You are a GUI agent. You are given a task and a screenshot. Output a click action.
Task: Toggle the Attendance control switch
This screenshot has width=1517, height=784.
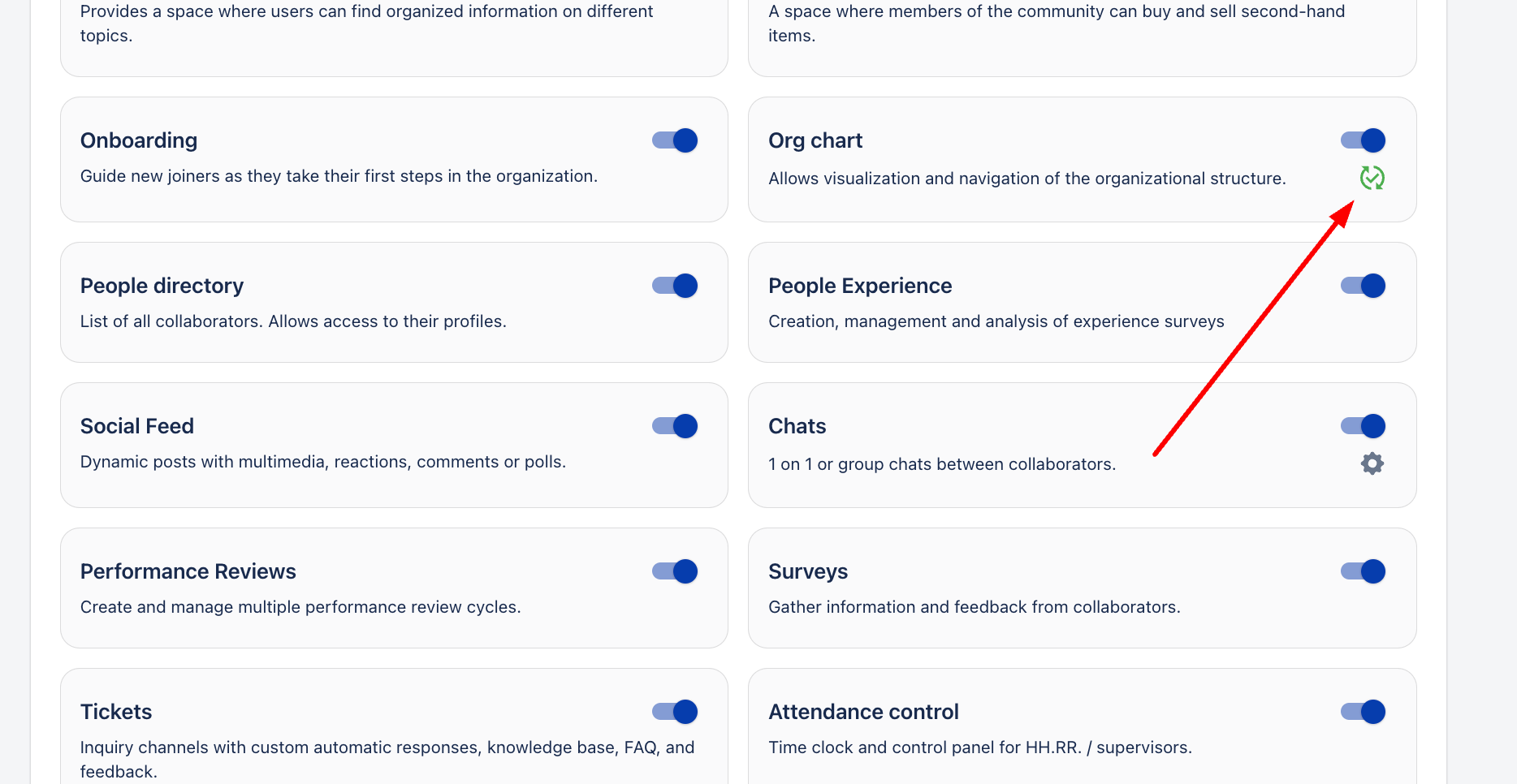coord(1363,712)
